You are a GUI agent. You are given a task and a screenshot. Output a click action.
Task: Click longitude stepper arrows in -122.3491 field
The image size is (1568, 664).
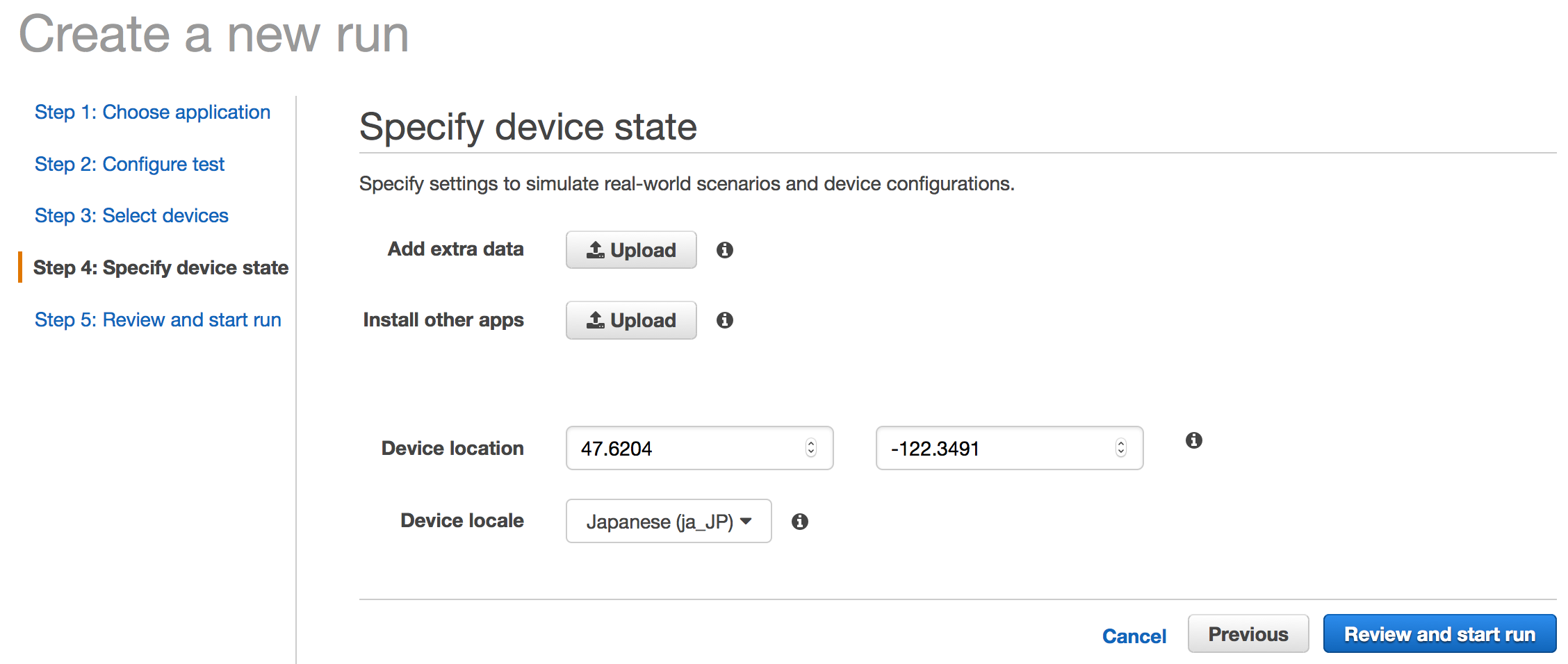(x=1120, y=448)
